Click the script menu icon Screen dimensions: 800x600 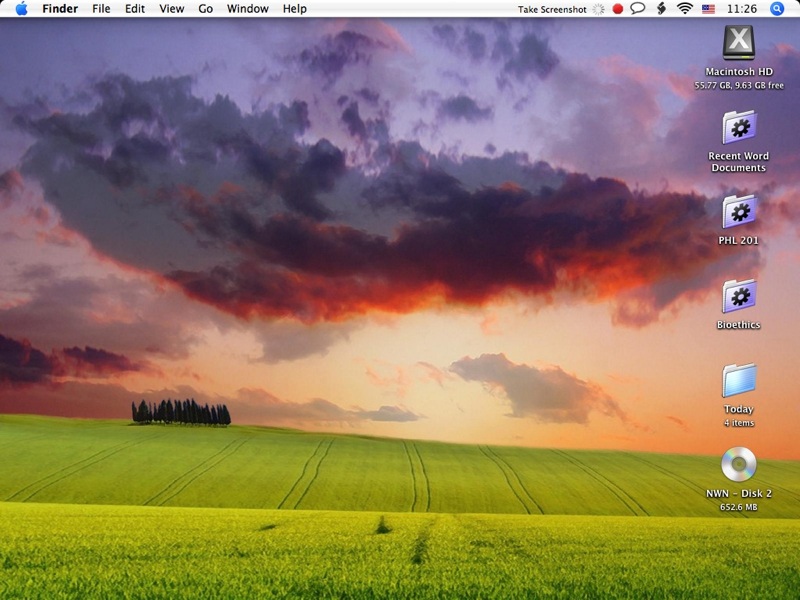(661, 9)
